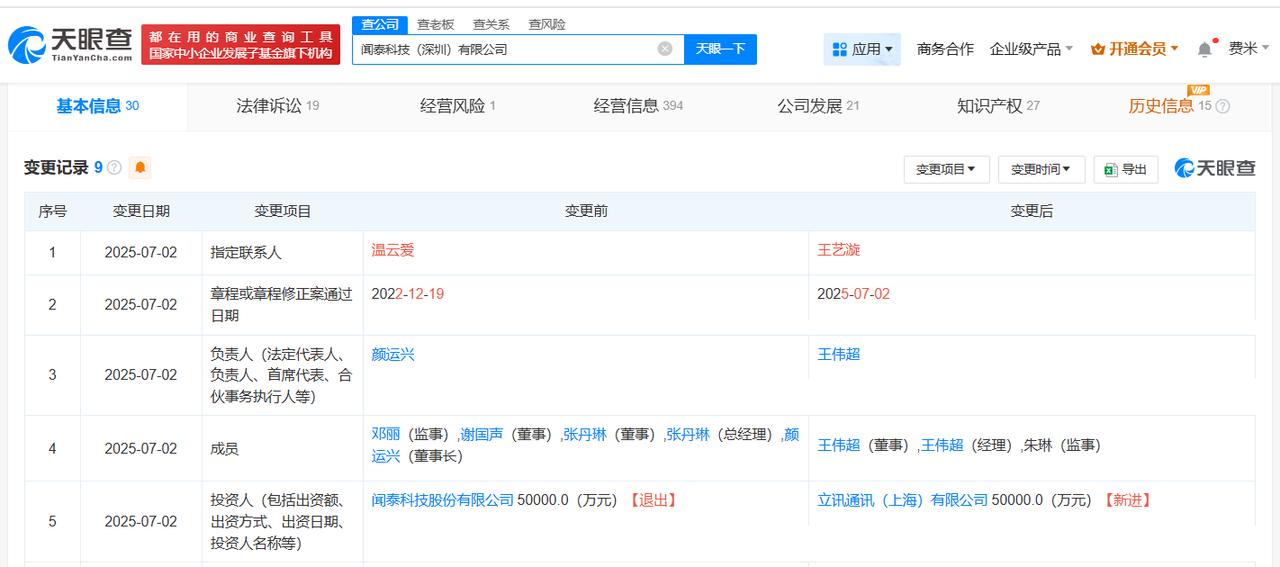
Task: Click the 变更前 column header
Action: coord(586,211)
